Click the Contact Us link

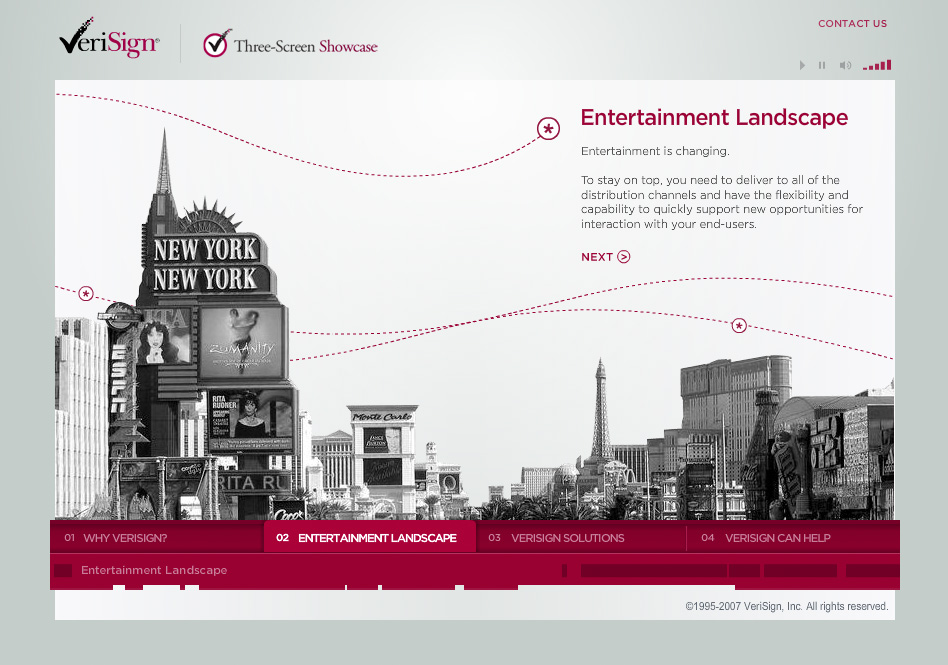click(852, 24)
